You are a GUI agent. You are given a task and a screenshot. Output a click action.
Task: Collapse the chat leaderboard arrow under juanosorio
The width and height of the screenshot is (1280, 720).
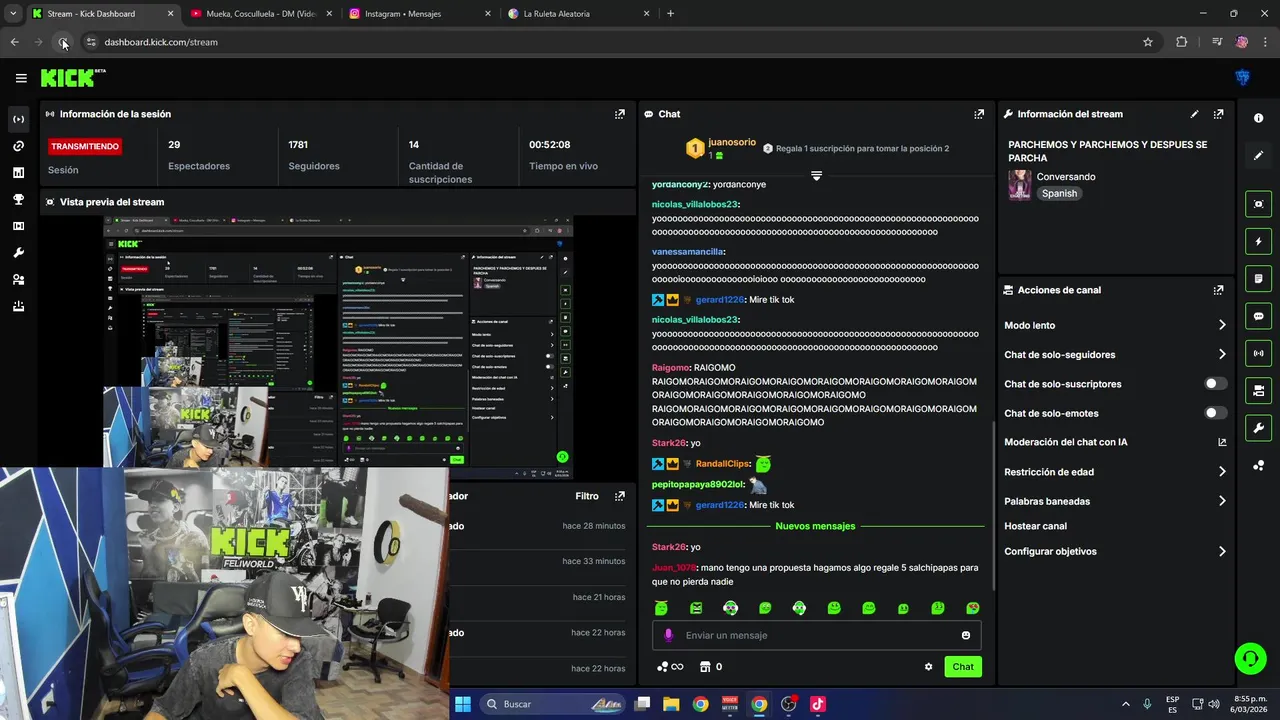tap(816, 176)
